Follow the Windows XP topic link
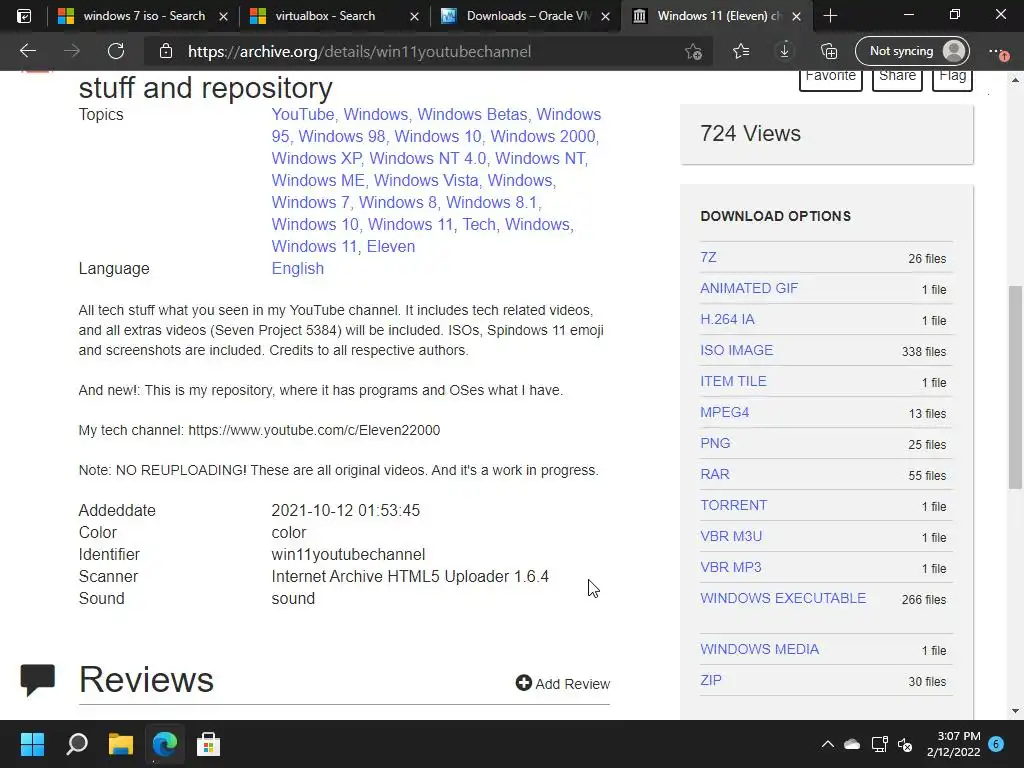This screenshot has height=768, width=1024. pos(316,158)
